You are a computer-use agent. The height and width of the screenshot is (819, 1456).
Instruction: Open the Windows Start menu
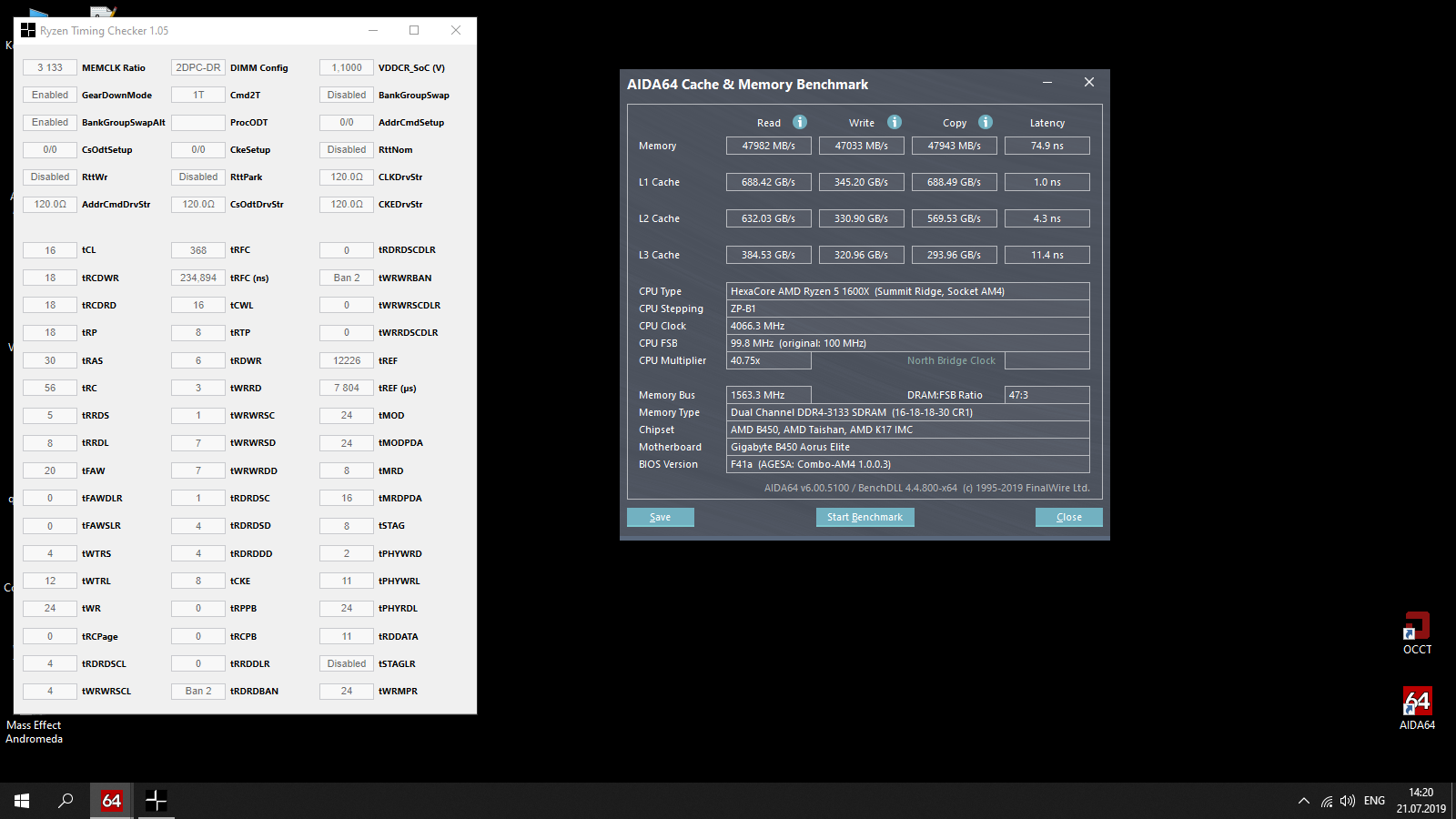tap(22, 801)
